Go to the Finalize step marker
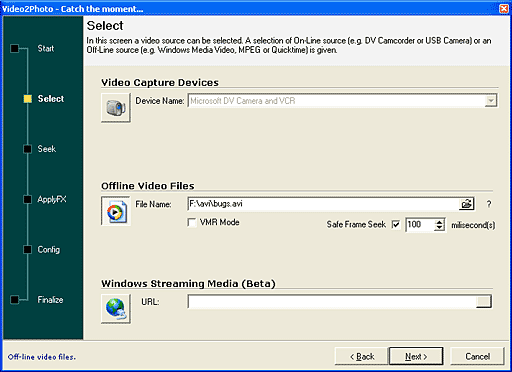This screenshot has width=512, height=372. pyautogui.click(x=15, y=300)
